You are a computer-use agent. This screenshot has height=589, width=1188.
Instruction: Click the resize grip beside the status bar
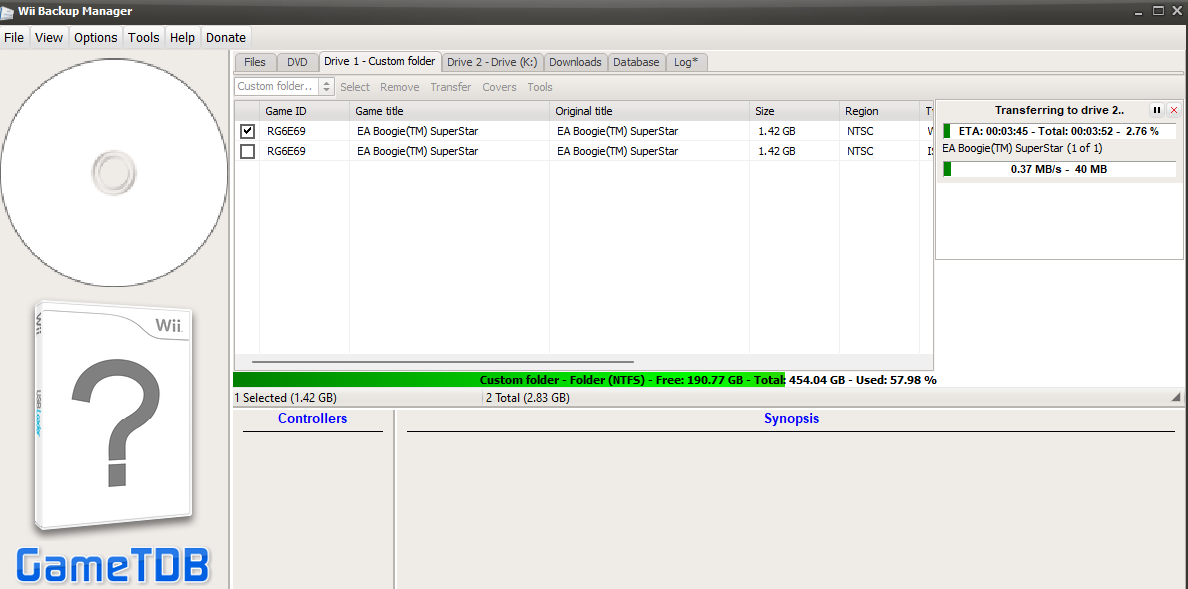[1175, 398]
